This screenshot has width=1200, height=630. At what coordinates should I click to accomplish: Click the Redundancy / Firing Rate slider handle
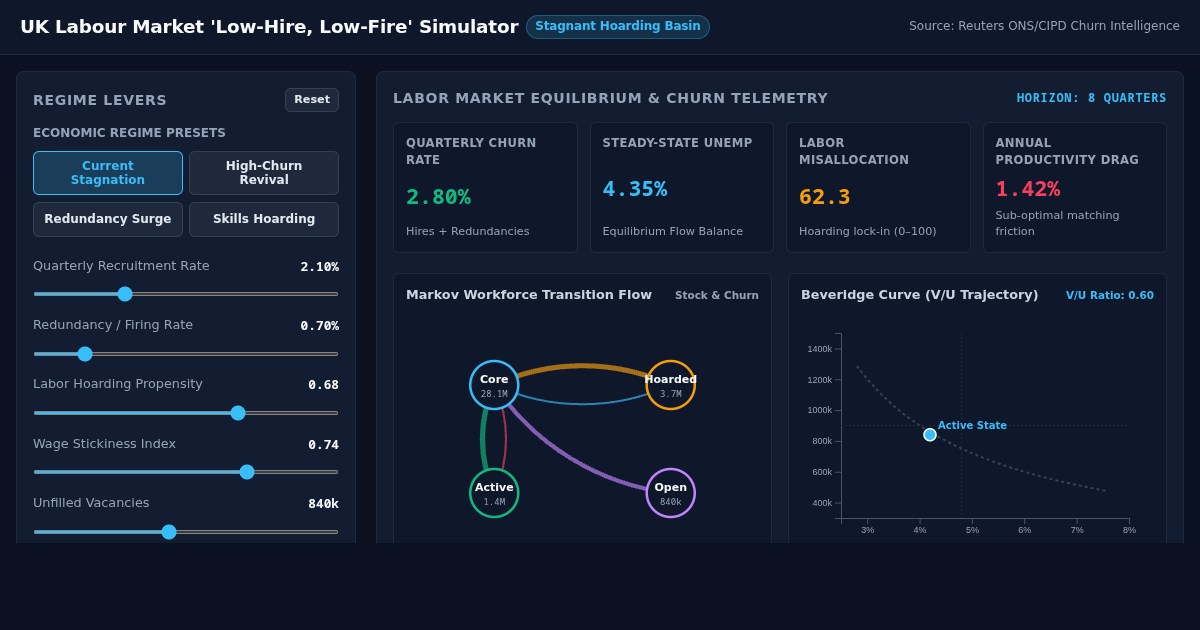pyautogui.click(x=85, y=354)
